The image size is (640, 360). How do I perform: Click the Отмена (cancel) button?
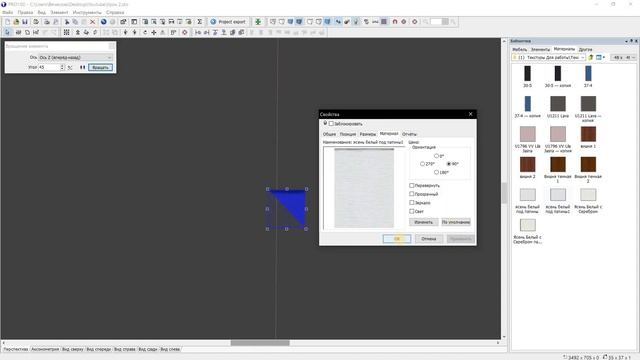(429, 239)
